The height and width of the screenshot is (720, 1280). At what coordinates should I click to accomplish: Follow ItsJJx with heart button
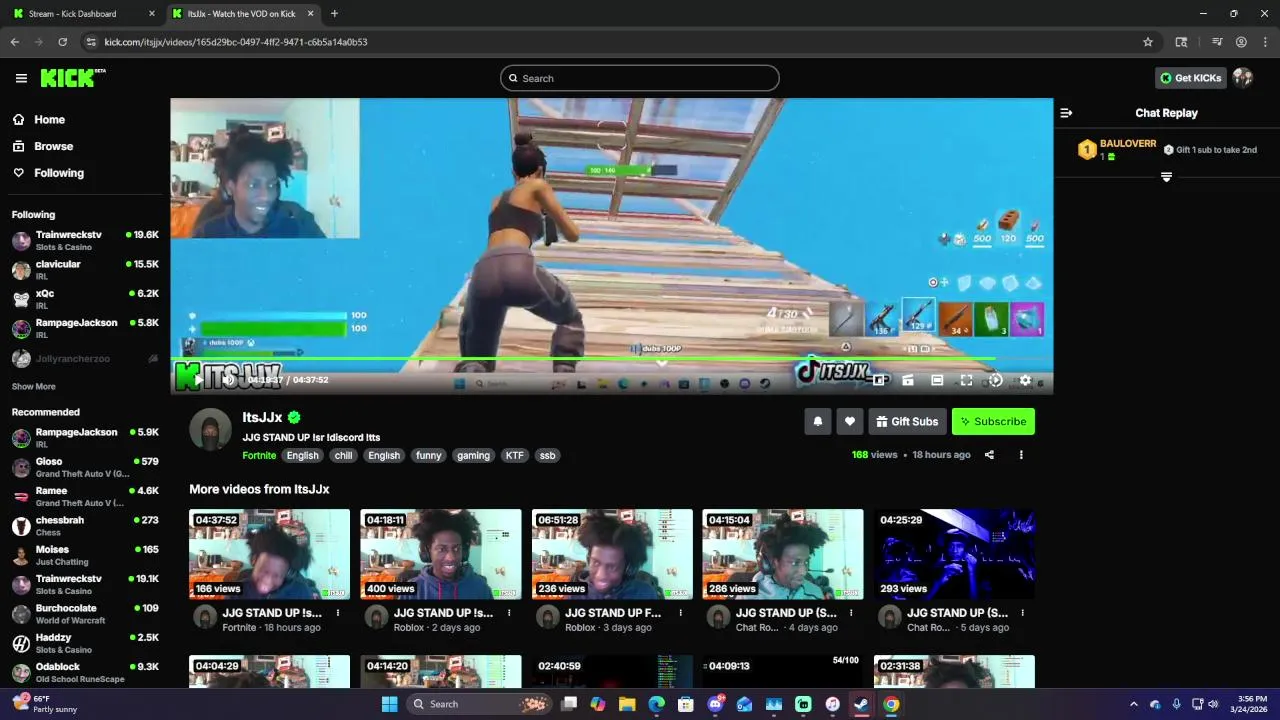click(850, 421)
